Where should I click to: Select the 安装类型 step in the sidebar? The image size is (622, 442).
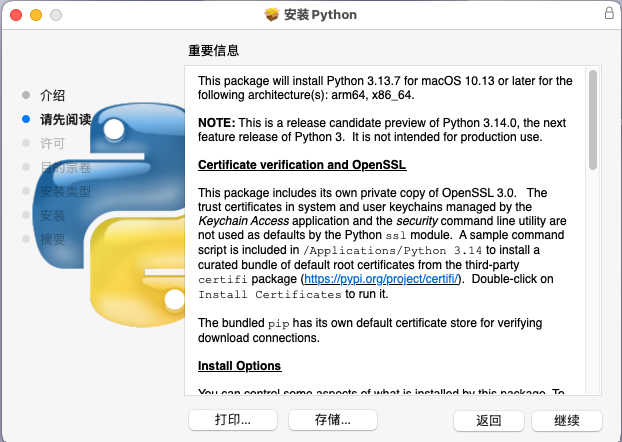coord(65,191)
